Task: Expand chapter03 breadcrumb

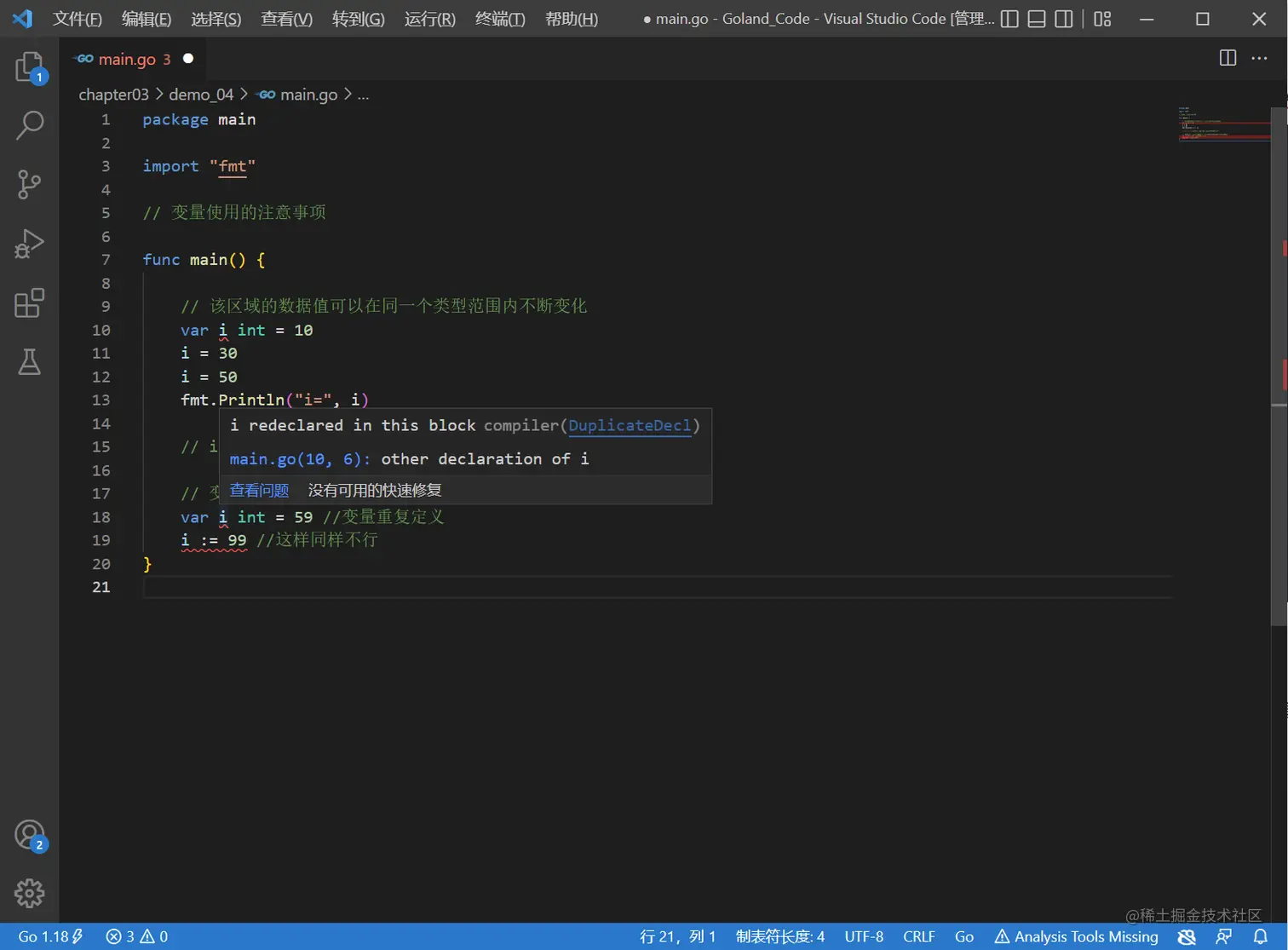Action: pyautogui.click(x=113, y=95)
